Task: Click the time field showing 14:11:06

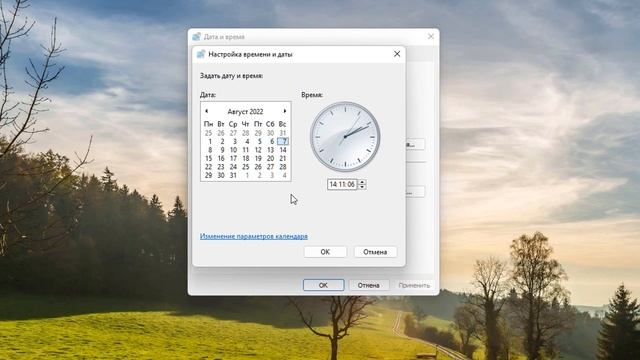Action: [x=342, y=184]
